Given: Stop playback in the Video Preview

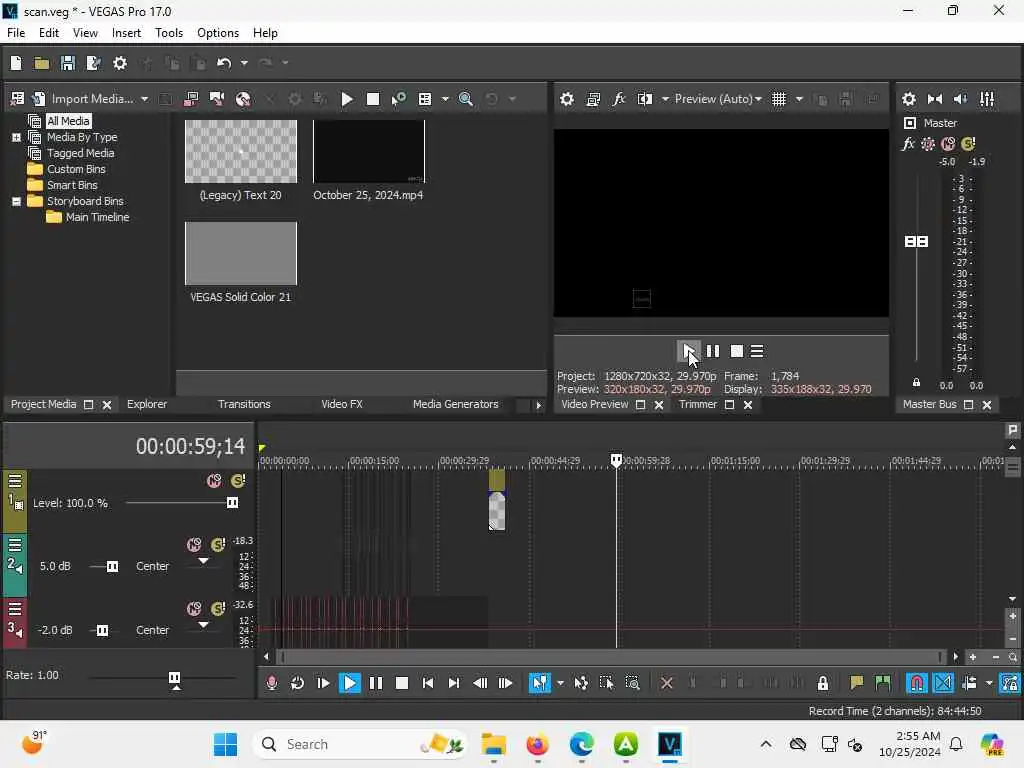Looking at the screenshot, I should tap(737, 351).
